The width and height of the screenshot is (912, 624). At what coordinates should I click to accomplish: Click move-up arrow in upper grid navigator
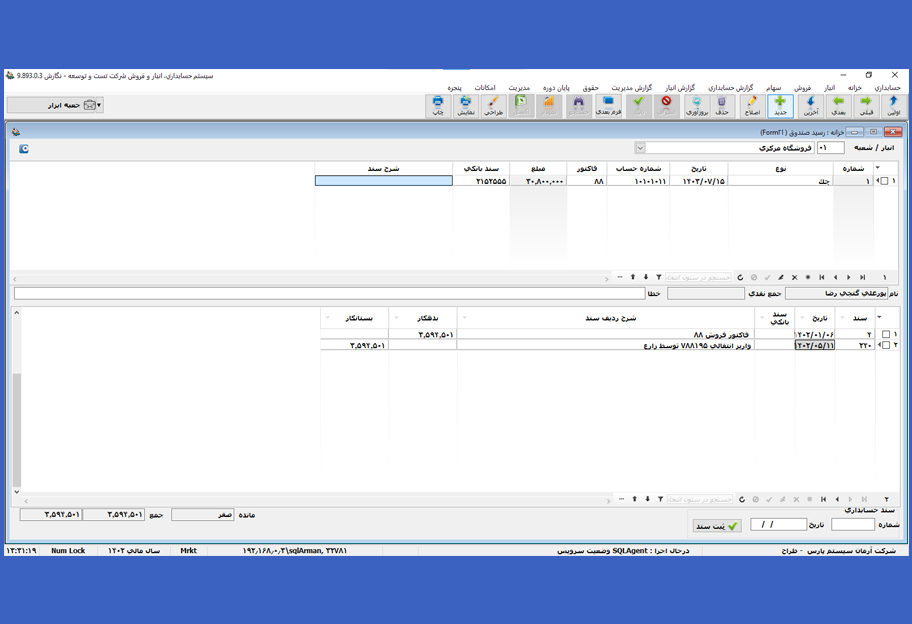tap(633, 277)
